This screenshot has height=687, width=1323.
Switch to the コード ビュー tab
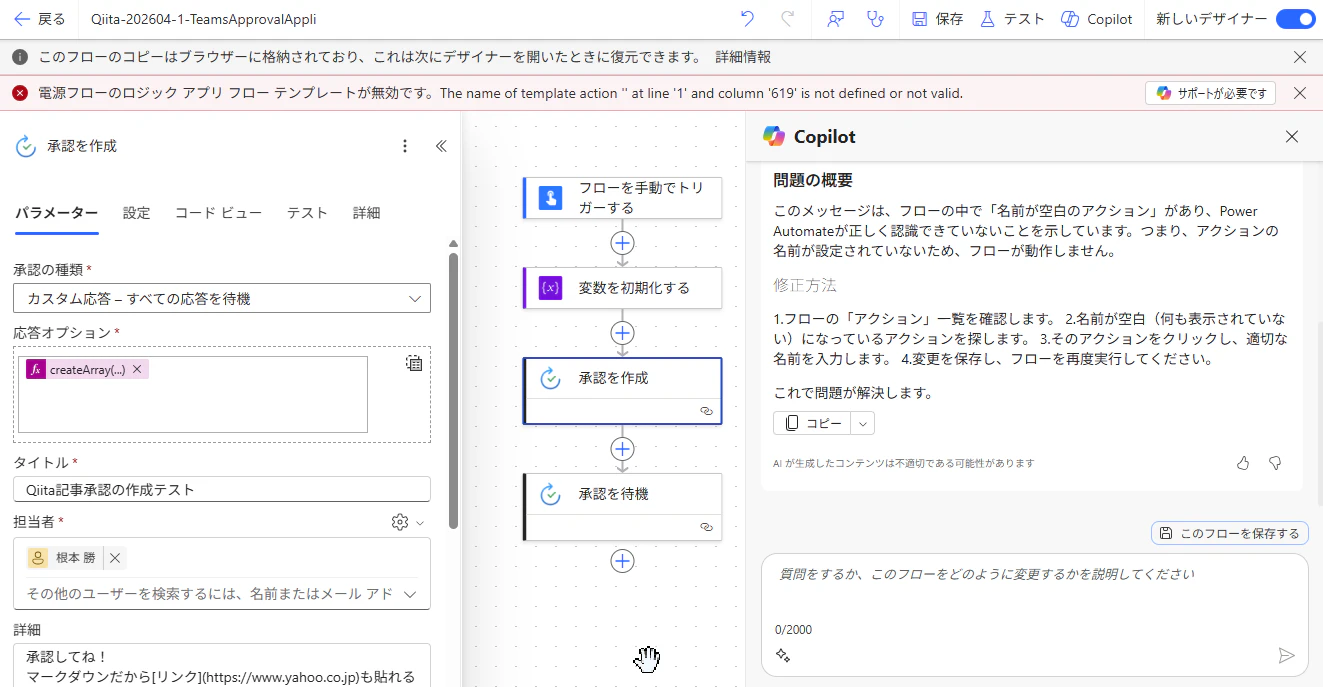tap(218, 213)
